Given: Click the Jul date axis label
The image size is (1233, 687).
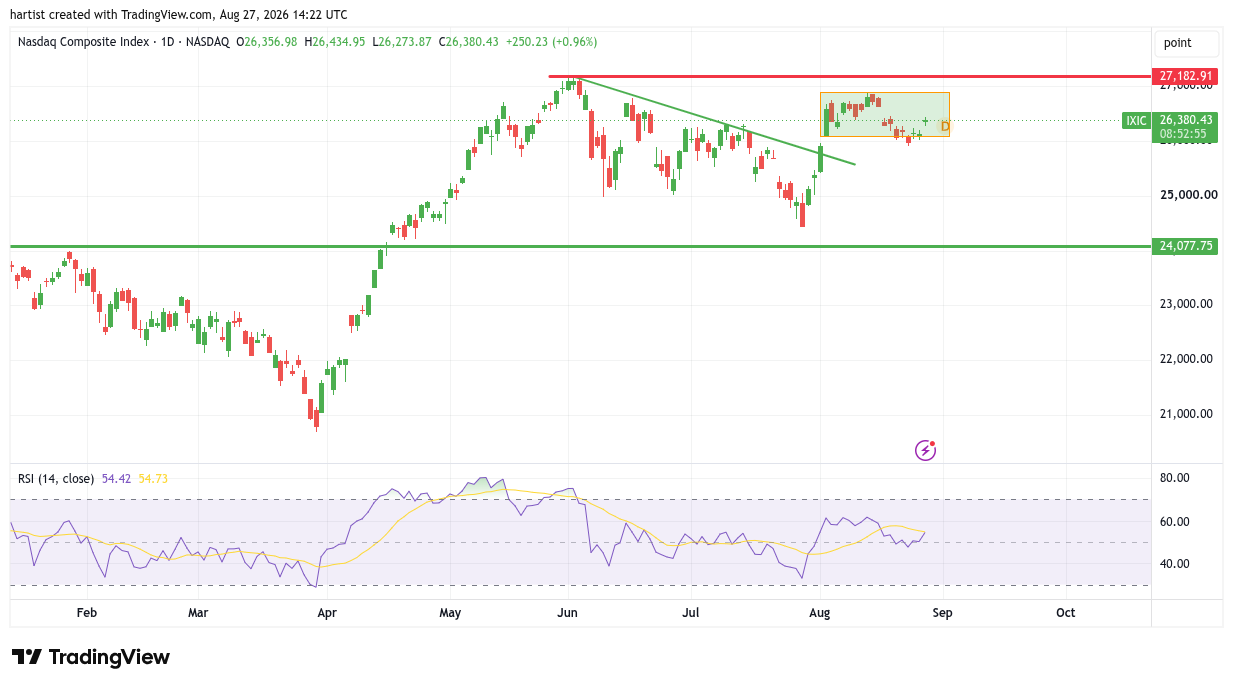Looking at the screenshot, I should 690,613.
